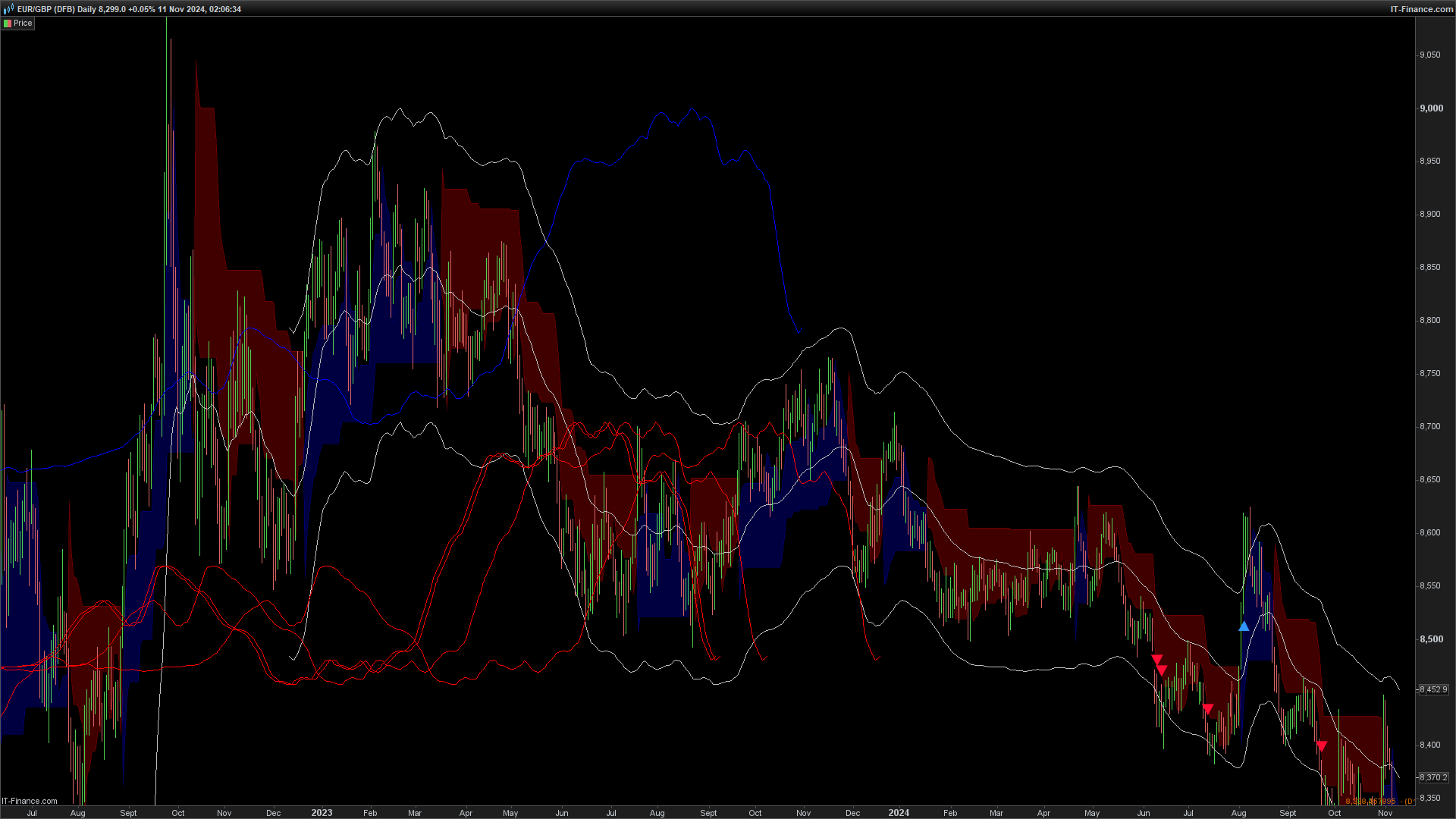Click the blue up-arrow buy signal in August

pyautogui.click(x=1244, y=626)
